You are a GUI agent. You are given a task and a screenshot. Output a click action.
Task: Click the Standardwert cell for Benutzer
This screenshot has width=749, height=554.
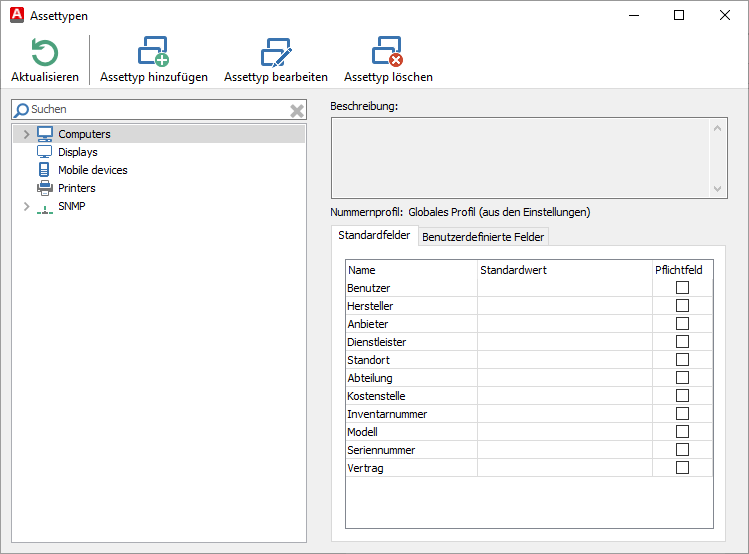565,288
